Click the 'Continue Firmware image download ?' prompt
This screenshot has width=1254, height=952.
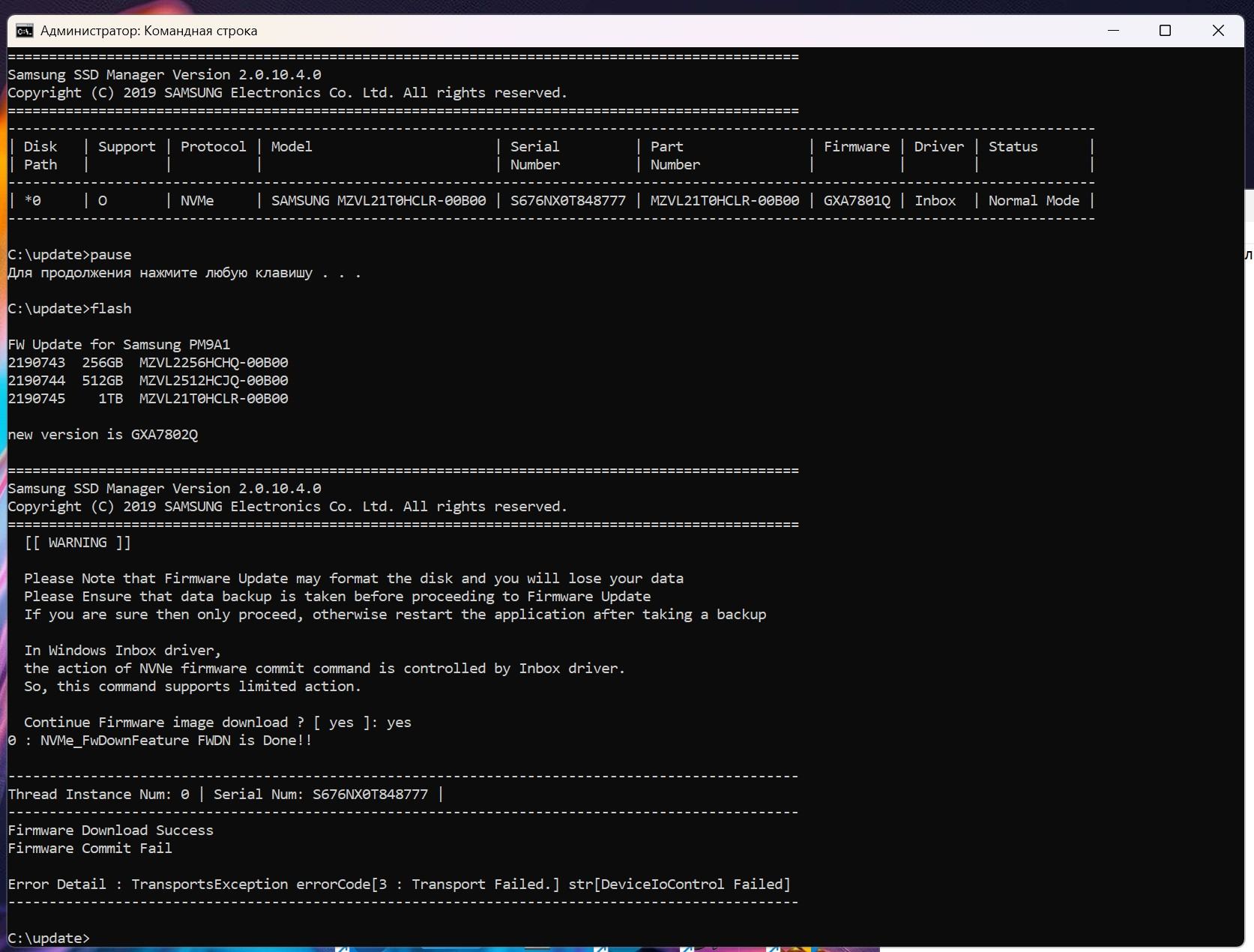[x=217, y=723]
